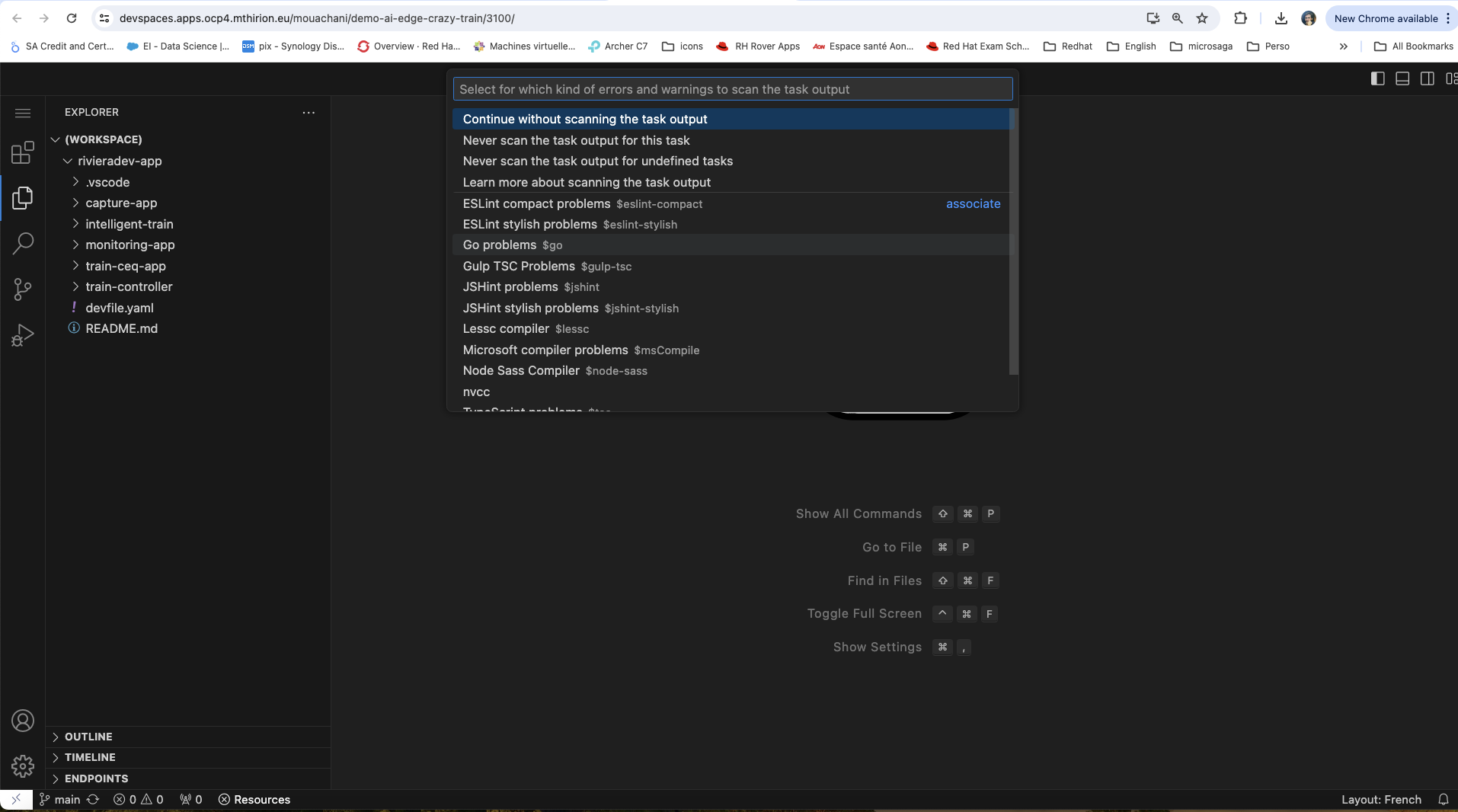1458x812 pixels.
Task: Open the Accounts icon in activity bar
Action: click(23, 721)
